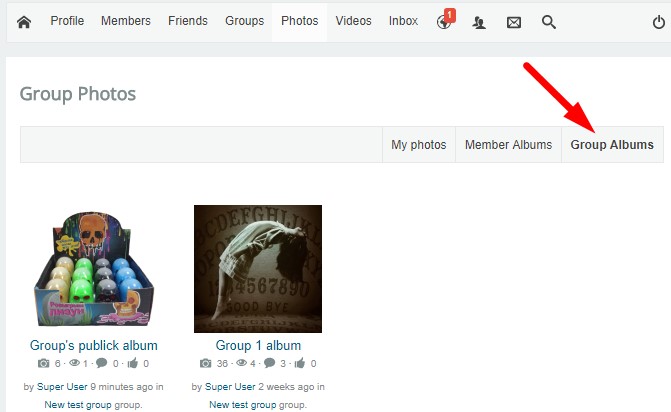This screenshot has width=671, height=412.
Task: Open the globe notifications icon
Action: click(444, 22)
